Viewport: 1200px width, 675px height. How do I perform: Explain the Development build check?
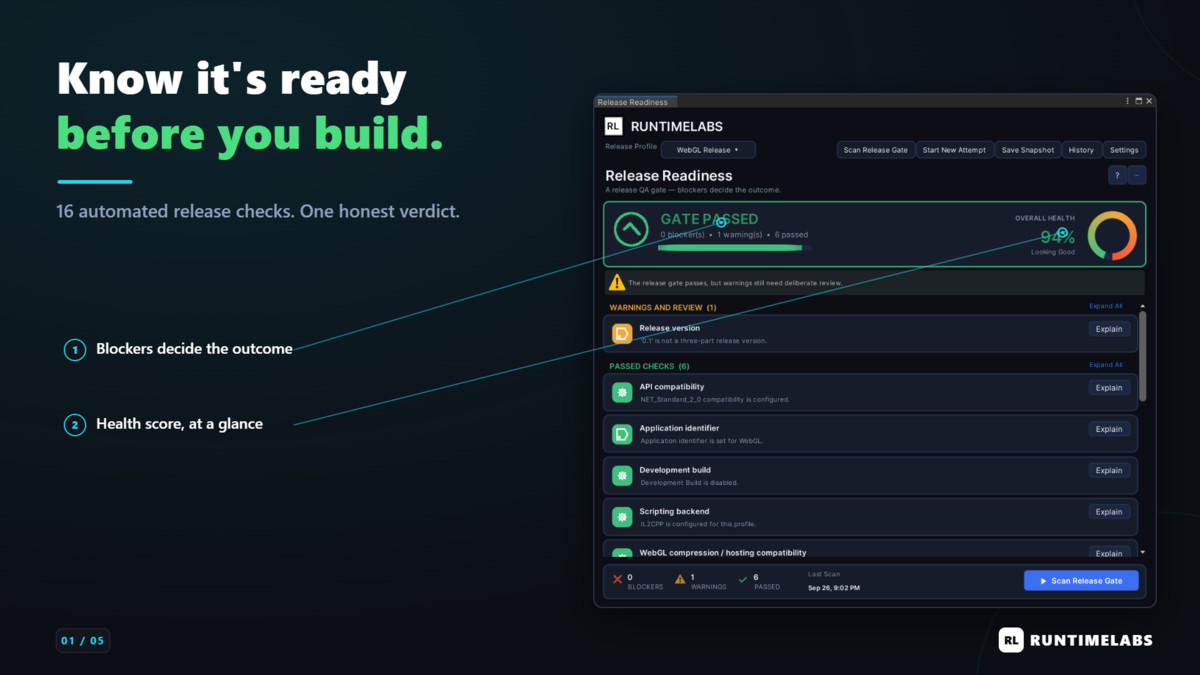pos(1109,470)
